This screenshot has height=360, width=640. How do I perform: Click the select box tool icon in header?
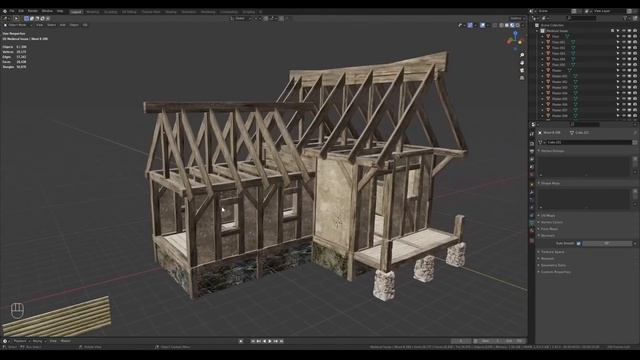[27, 18]
